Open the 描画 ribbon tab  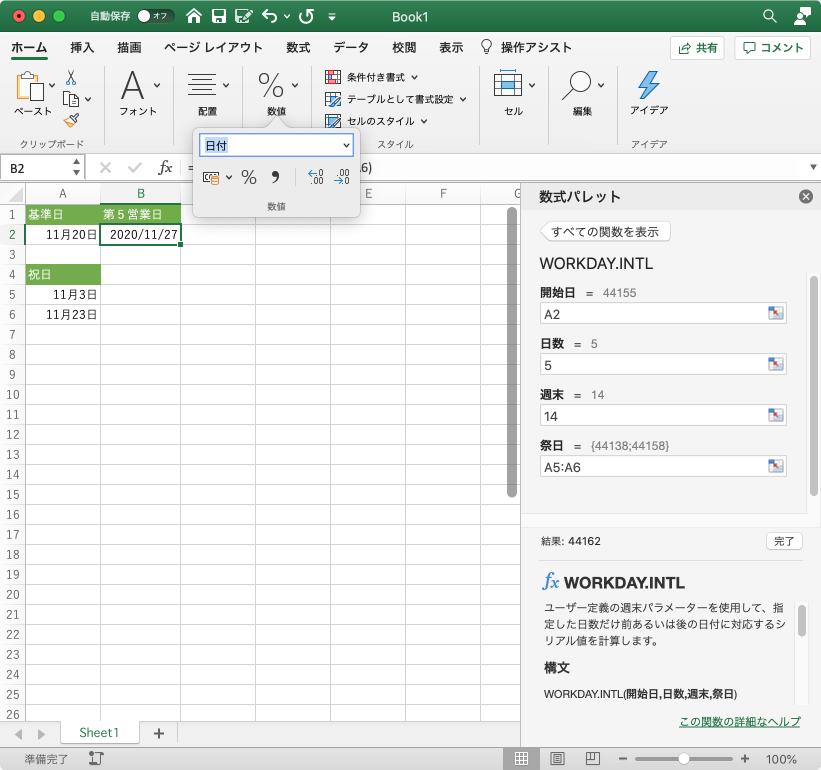click(x=129, y=48)
